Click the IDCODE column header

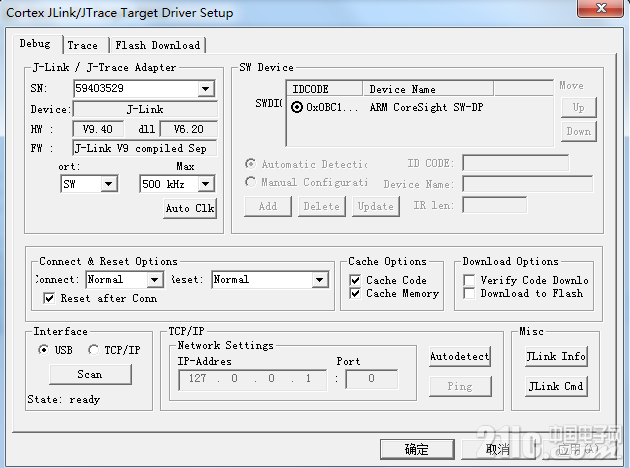325,89
